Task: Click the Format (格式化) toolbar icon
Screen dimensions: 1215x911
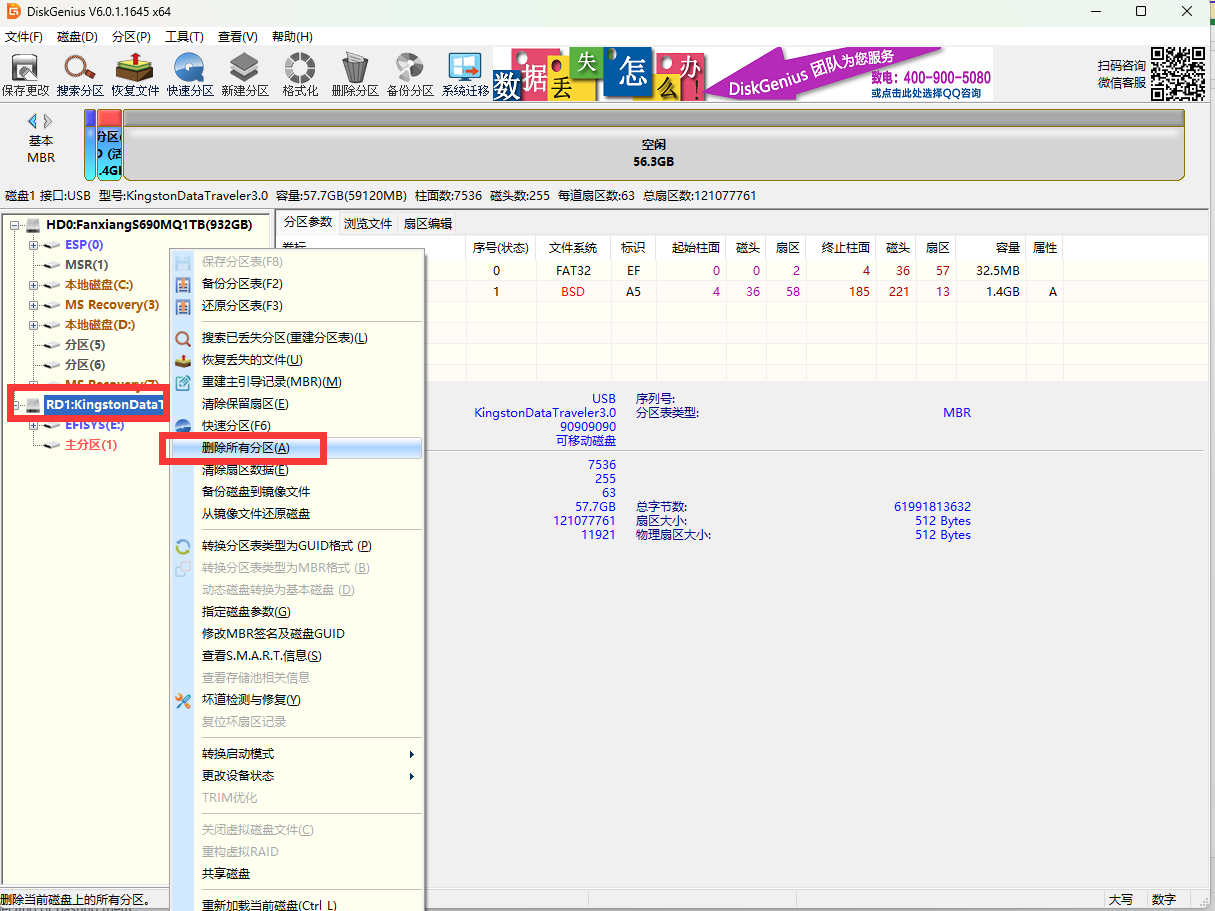Action: pyautogui.click(x=299, y=68)
